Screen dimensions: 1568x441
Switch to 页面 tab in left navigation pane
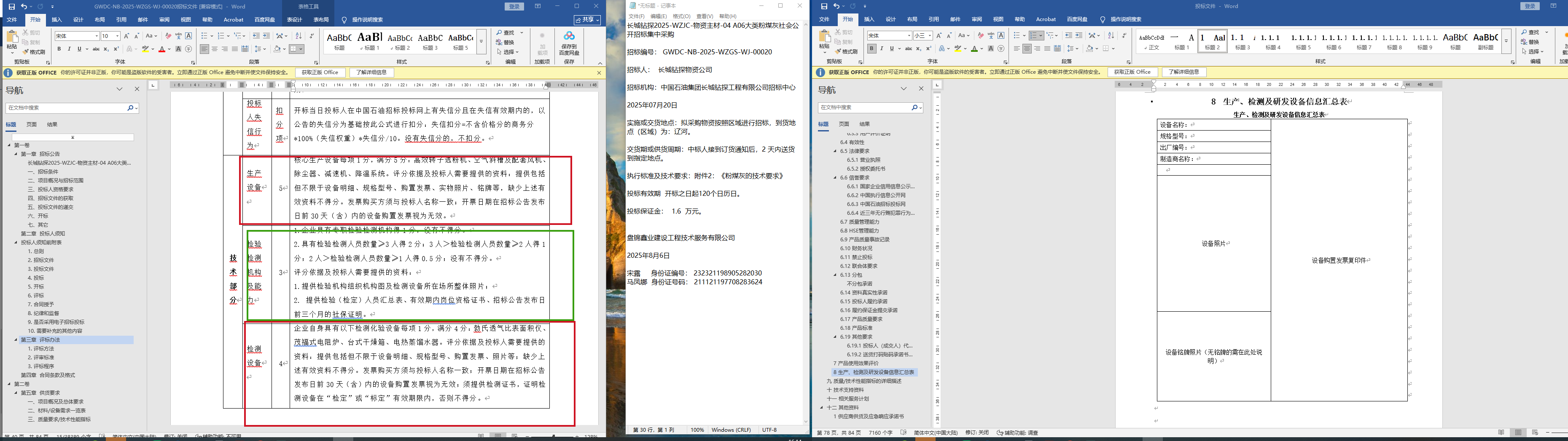point(32,125)
